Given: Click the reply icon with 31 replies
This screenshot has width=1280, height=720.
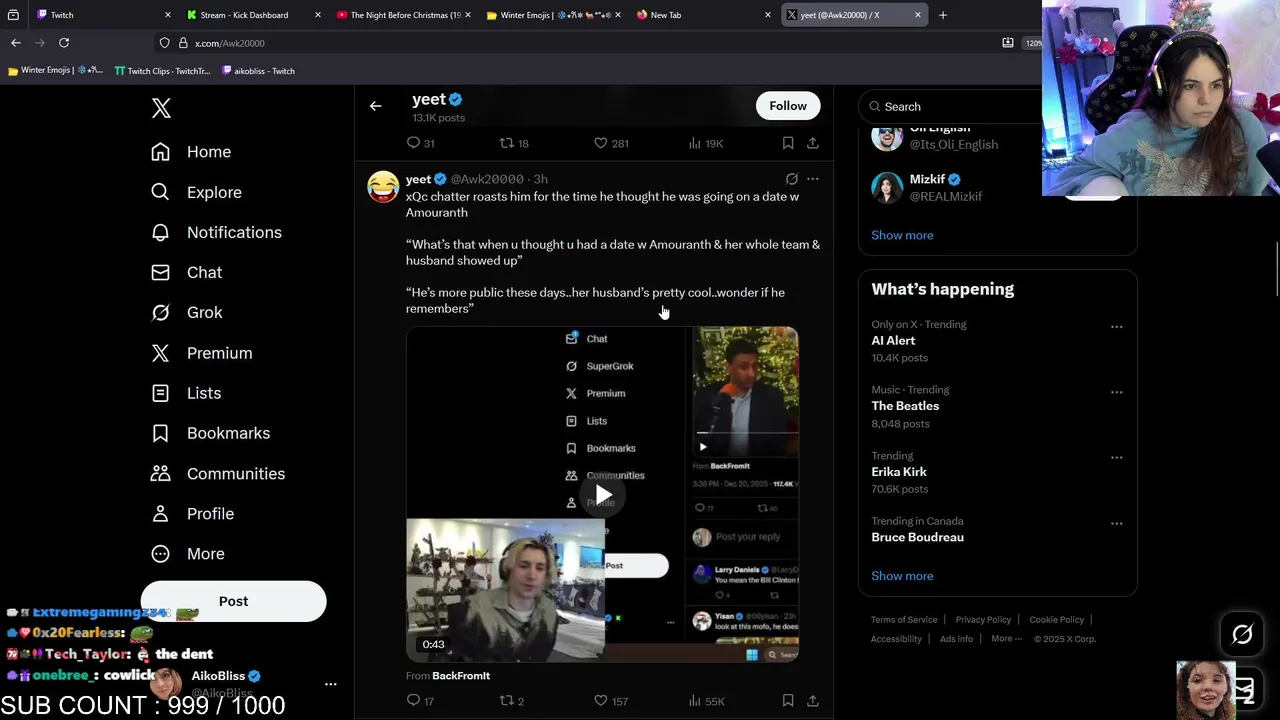Looking at the screenshot, I should point(413,143).
